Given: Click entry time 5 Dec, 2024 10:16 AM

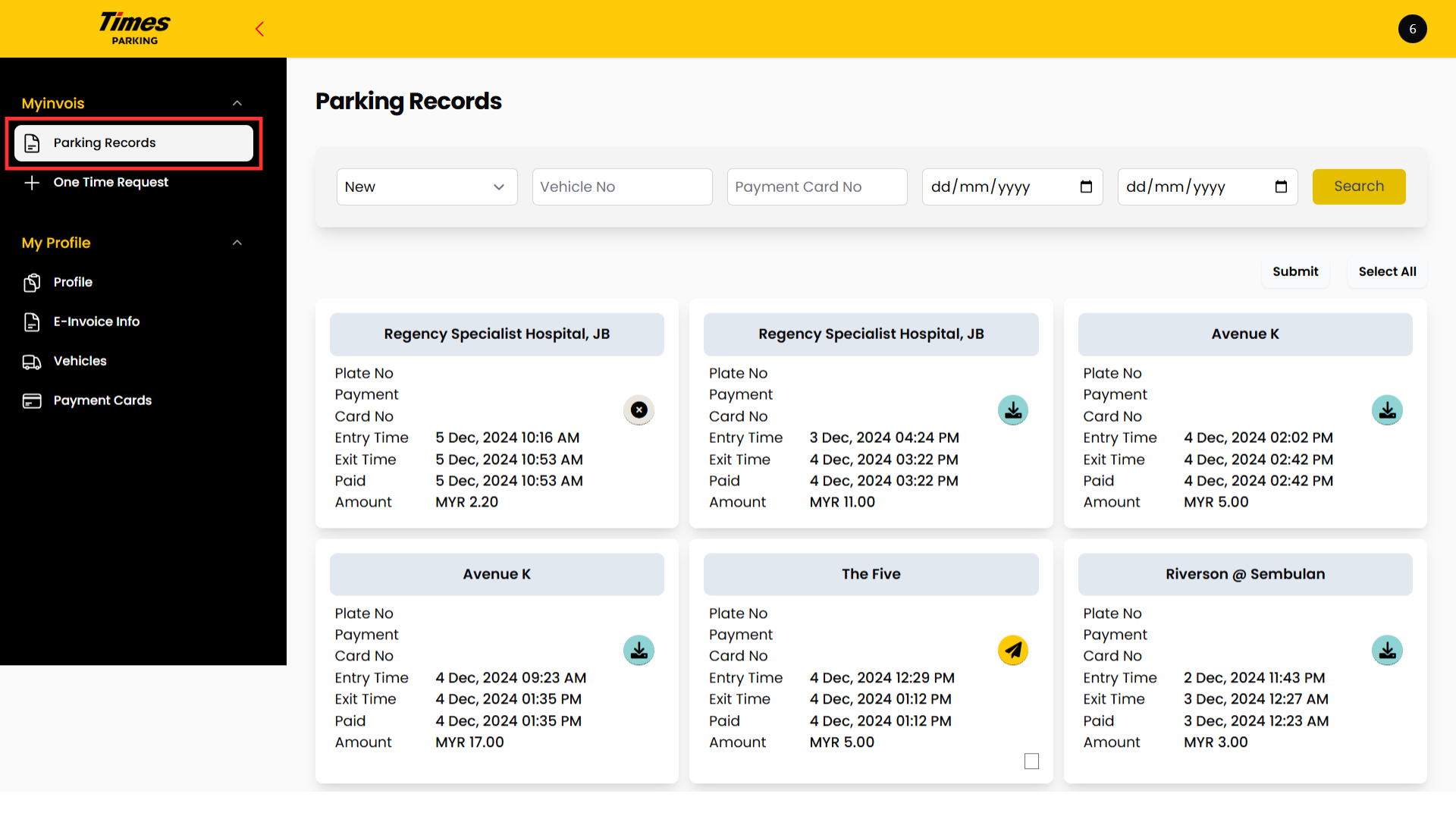Looking at the screenshot, I should point(507,438).
